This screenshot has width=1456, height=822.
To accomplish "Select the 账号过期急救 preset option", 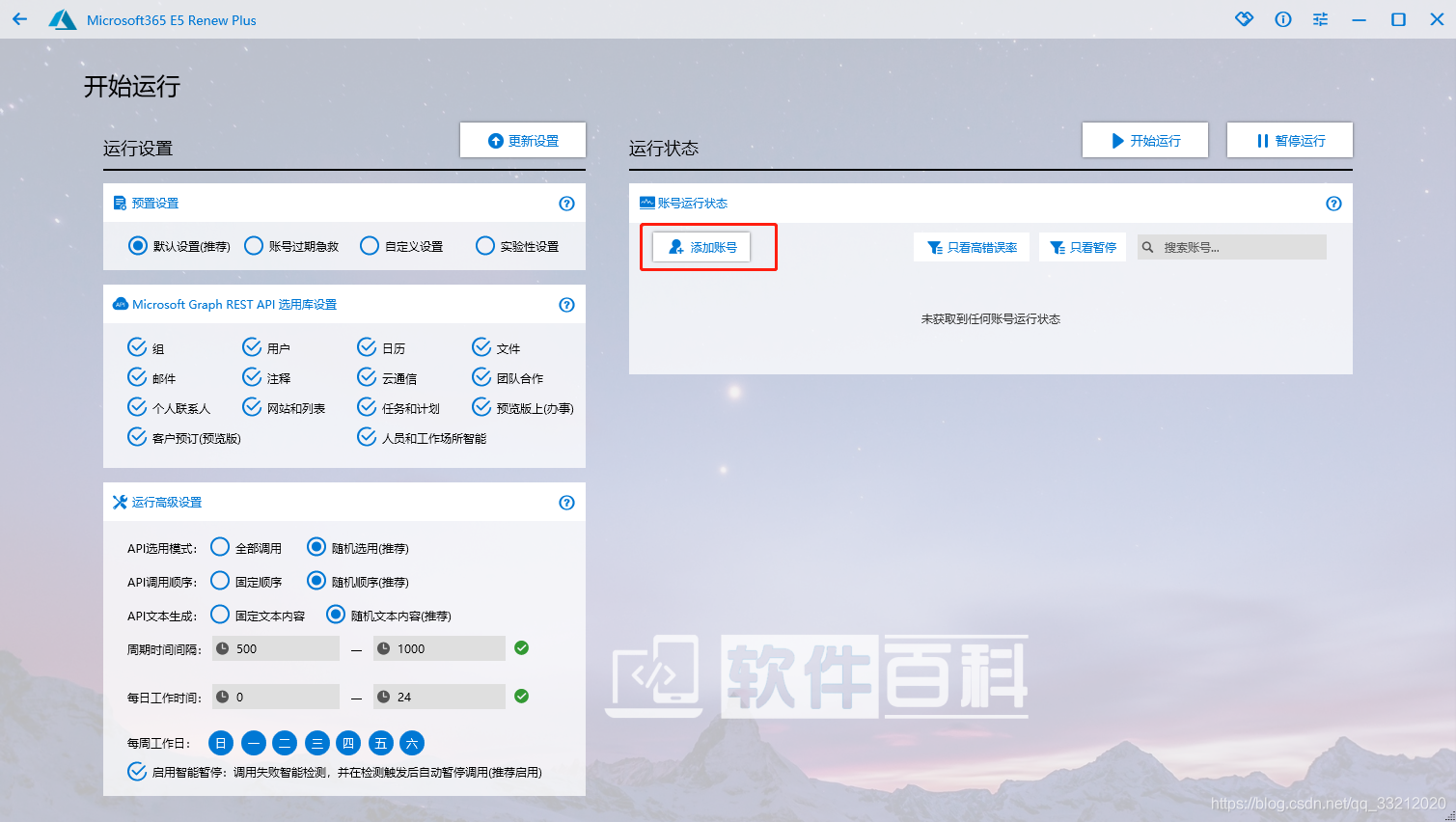I will click(254, 246).
